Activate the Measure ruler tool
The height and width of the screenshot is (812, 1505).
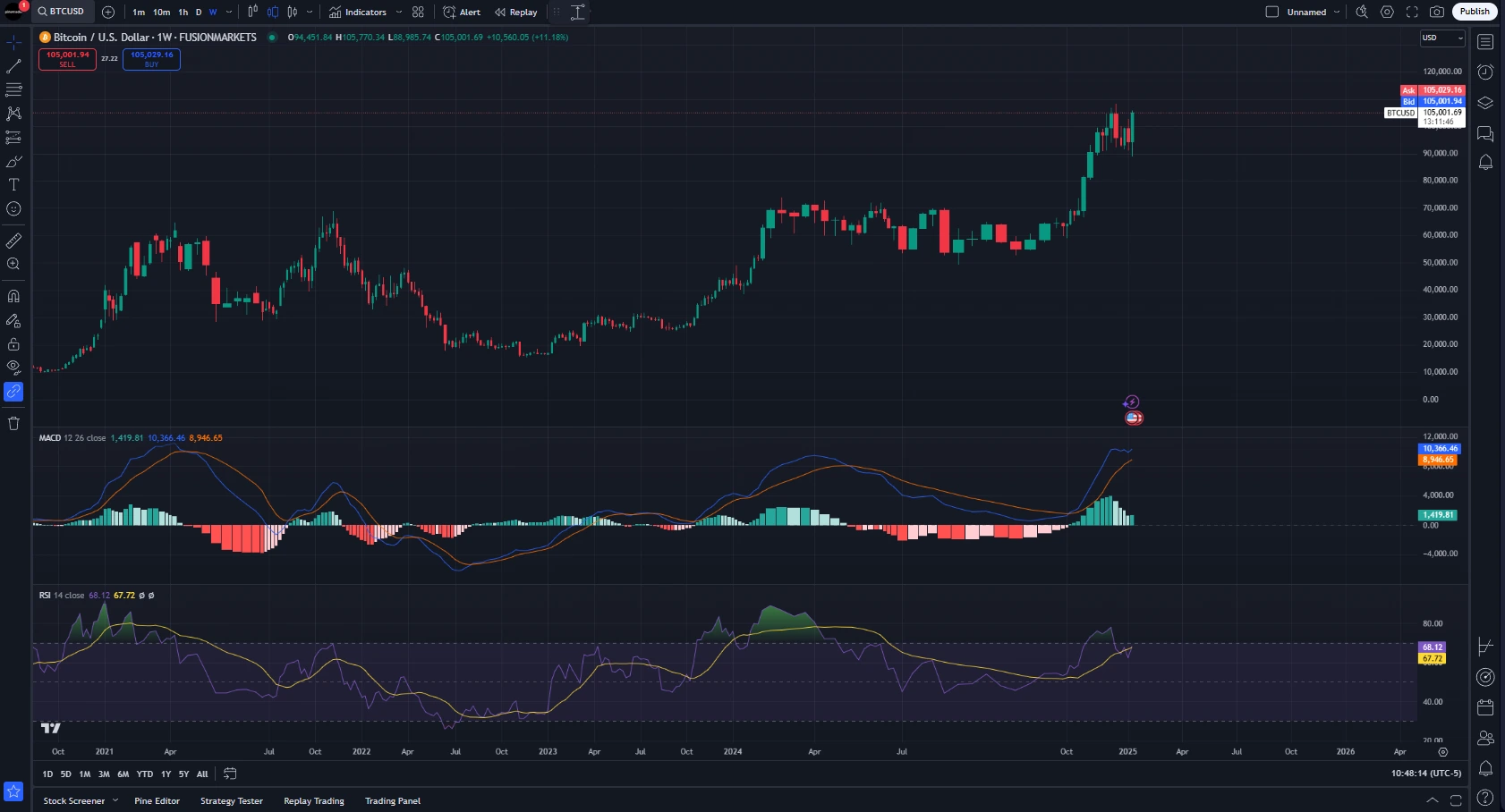13,241
